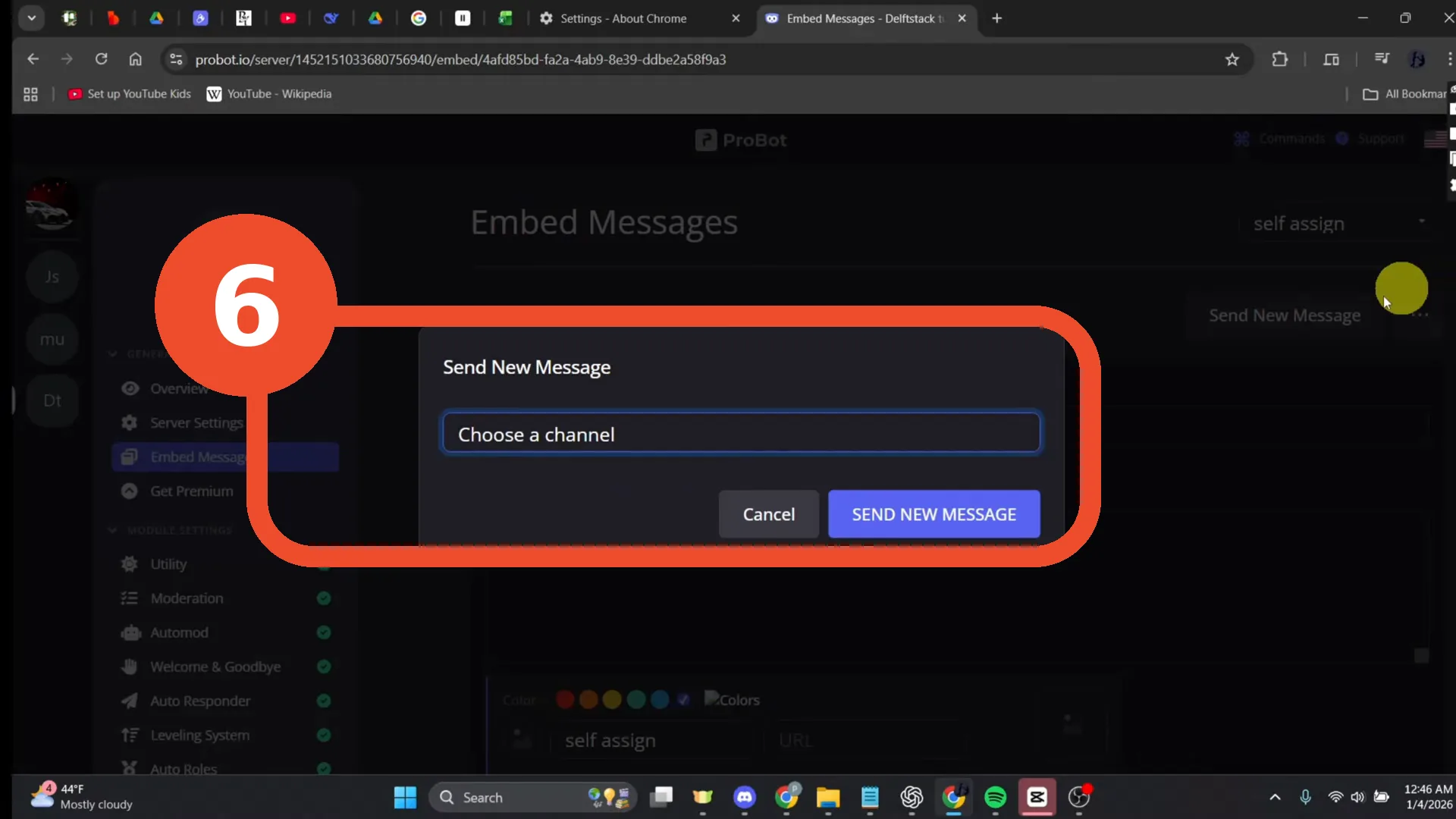Screen dimensions: 1456x819
Task: Open the clock showing 12:46 AM
Action: pyautogui.click(x=1428, y=796)
